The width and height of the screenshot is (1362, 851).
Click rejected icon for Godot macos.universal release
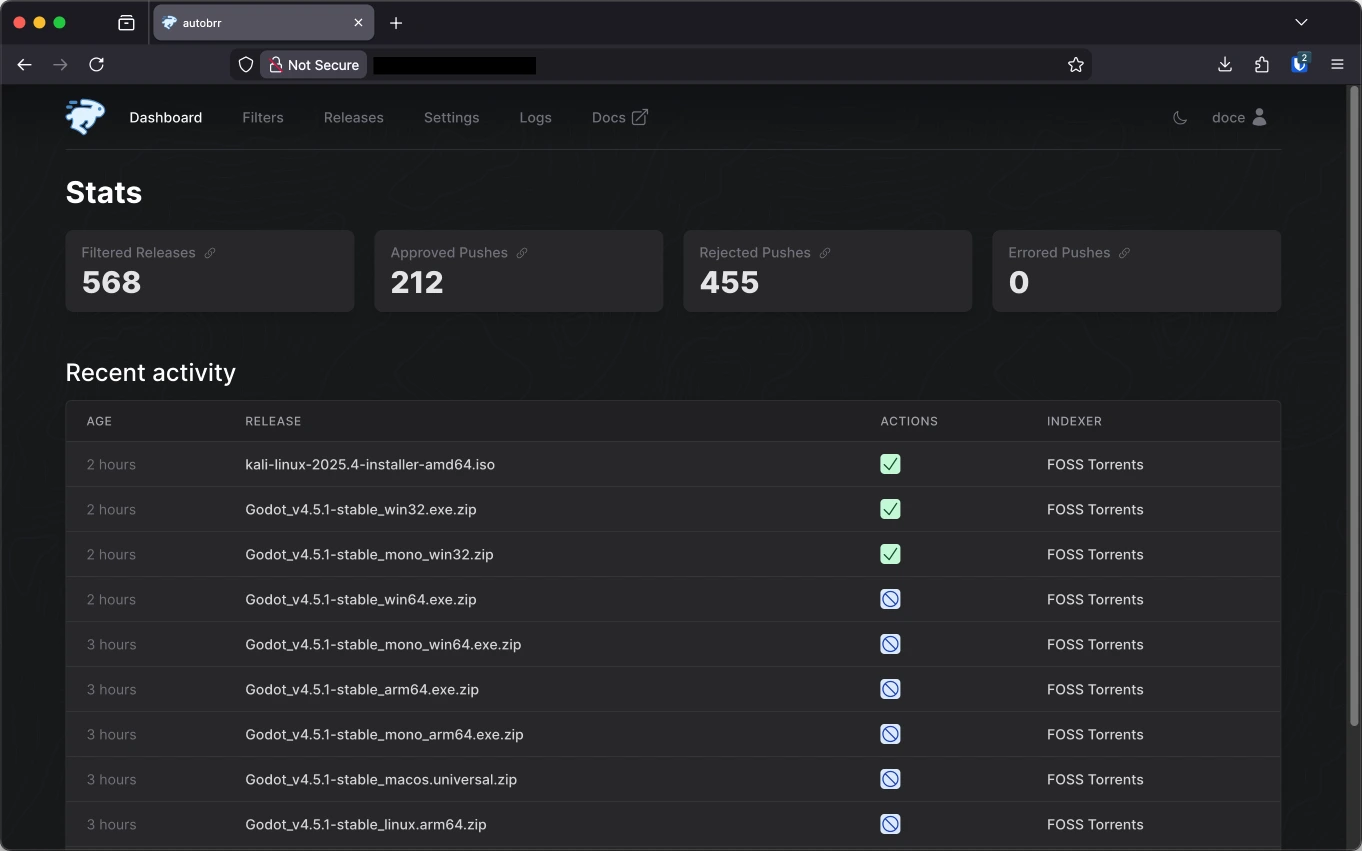(x=890, y=779)
